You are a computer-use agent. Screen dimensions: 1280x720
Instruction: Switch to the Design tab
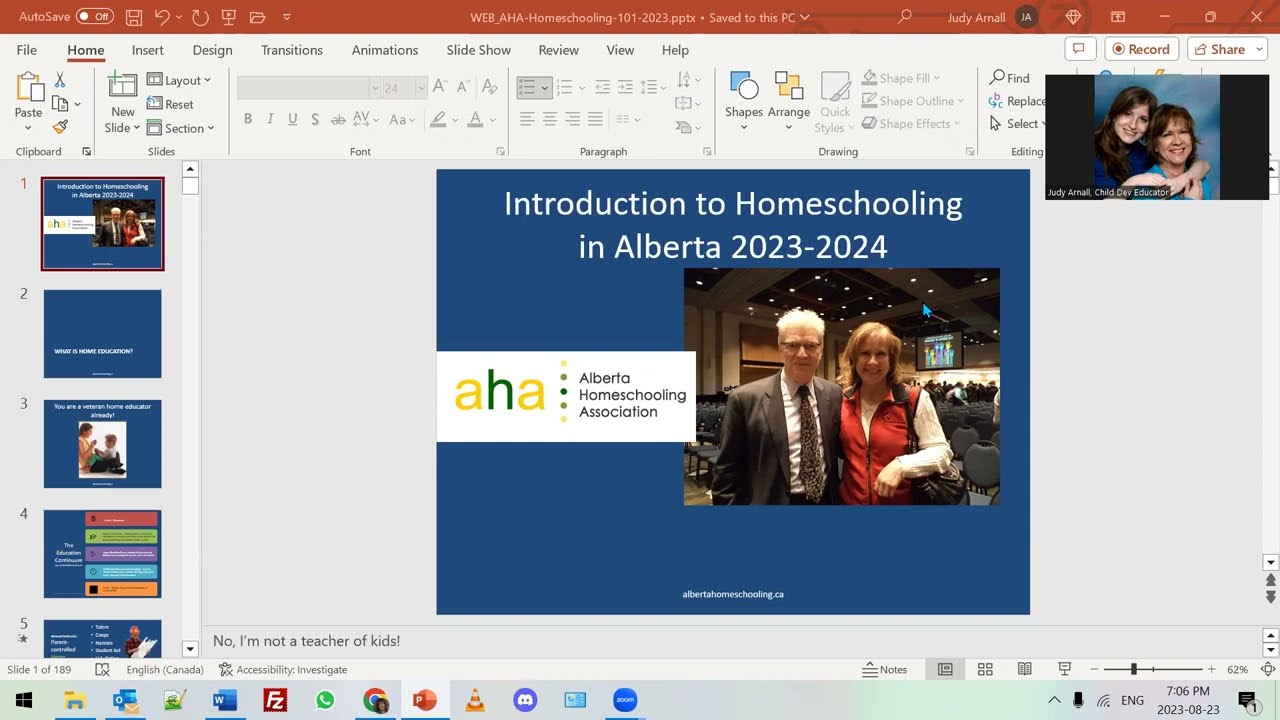(x=212, y=50)
